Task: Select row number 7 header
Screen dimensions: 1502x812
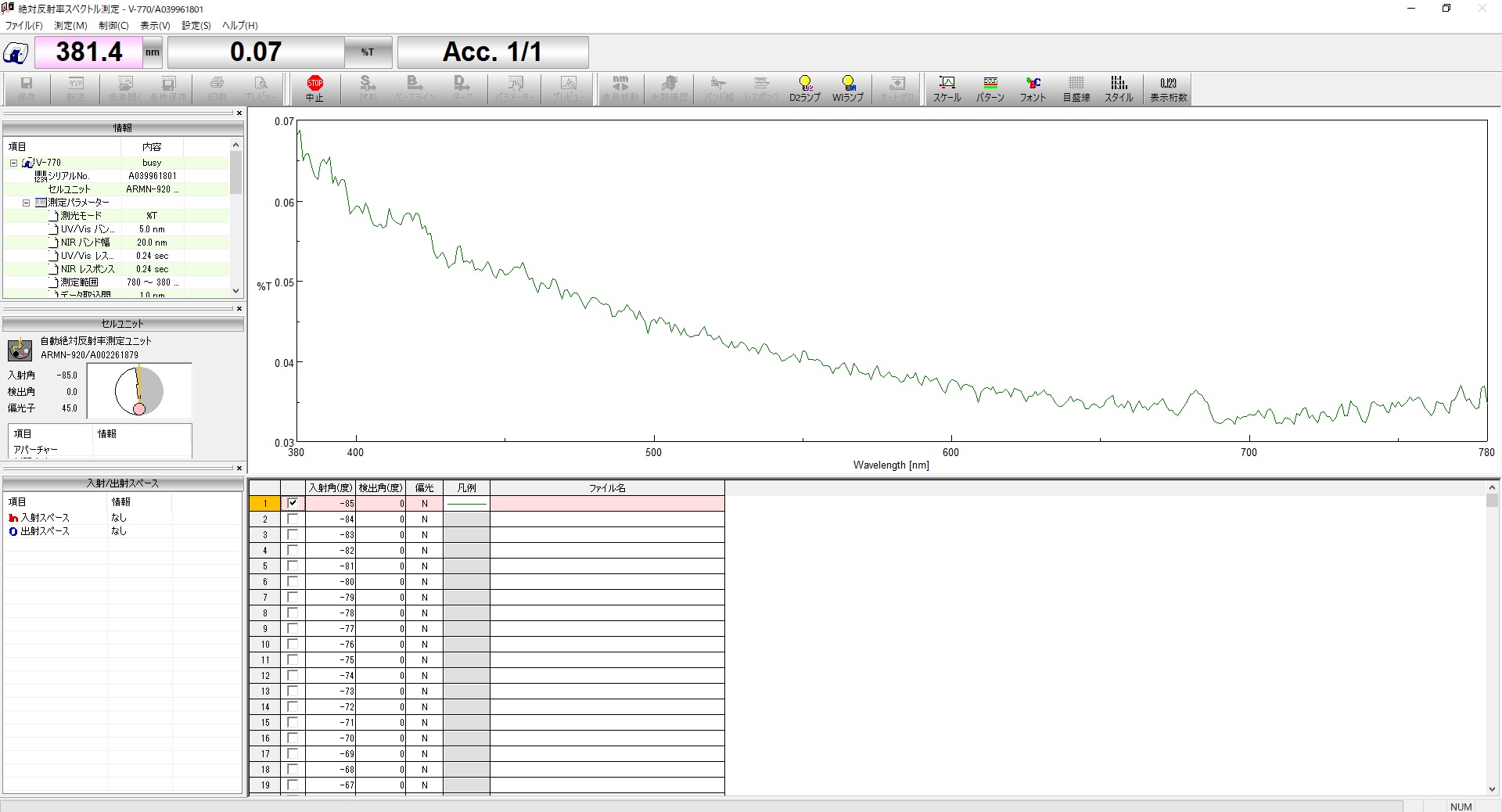Action: (x=265, y=597)
